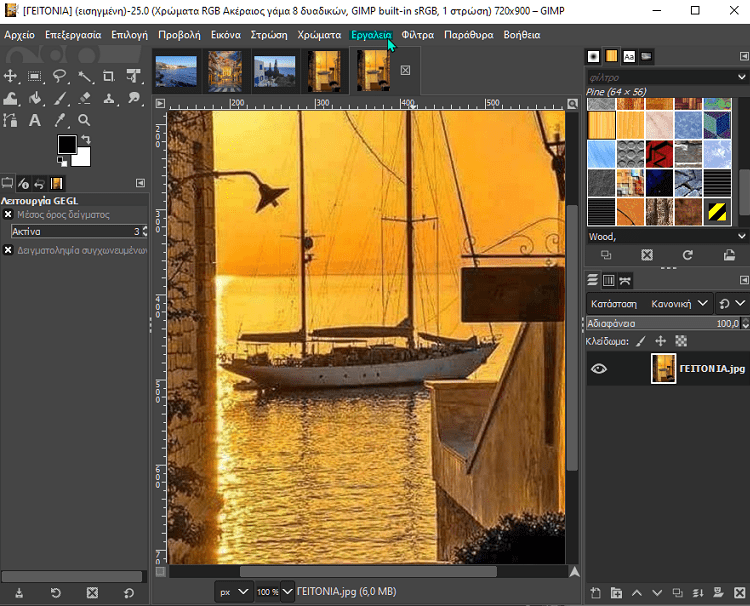Viewport: 750px width, 606px height.
Task: Activate the Text tool
Action: (x=35, y=120)
